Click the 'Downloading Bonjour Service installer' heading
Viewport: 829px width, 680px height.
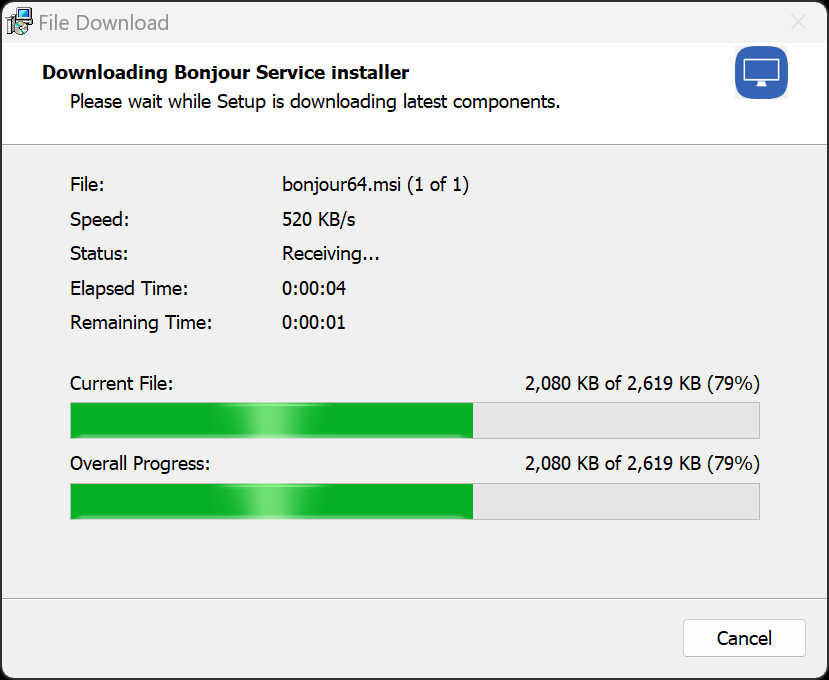point(226,72)
